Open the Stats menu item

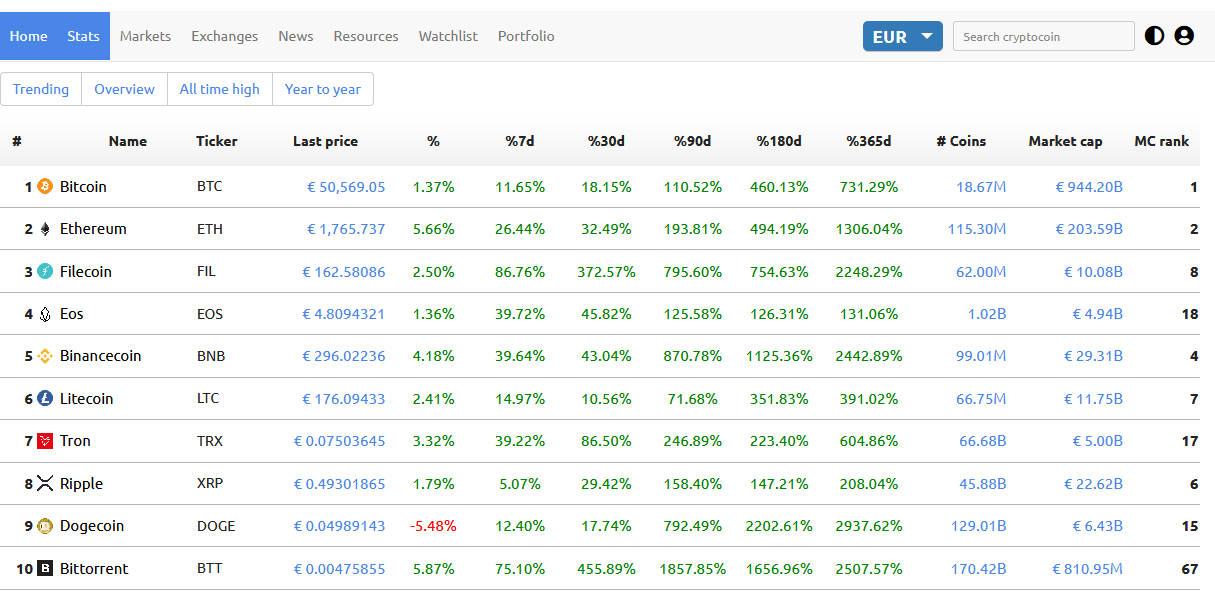pos(83,36)
